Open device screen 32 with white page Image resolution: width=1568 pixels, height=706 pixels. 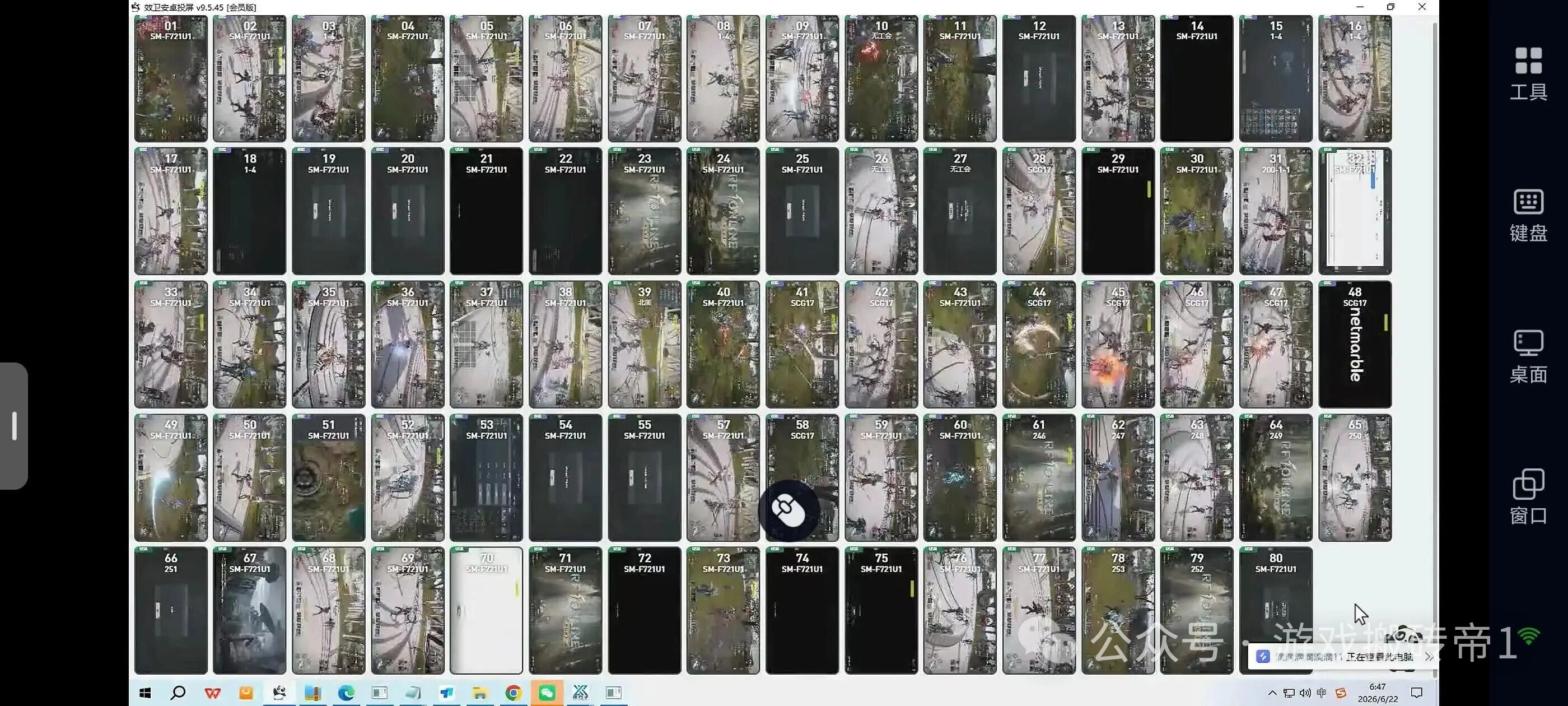pyautogui.click(x=1355, y=211)
